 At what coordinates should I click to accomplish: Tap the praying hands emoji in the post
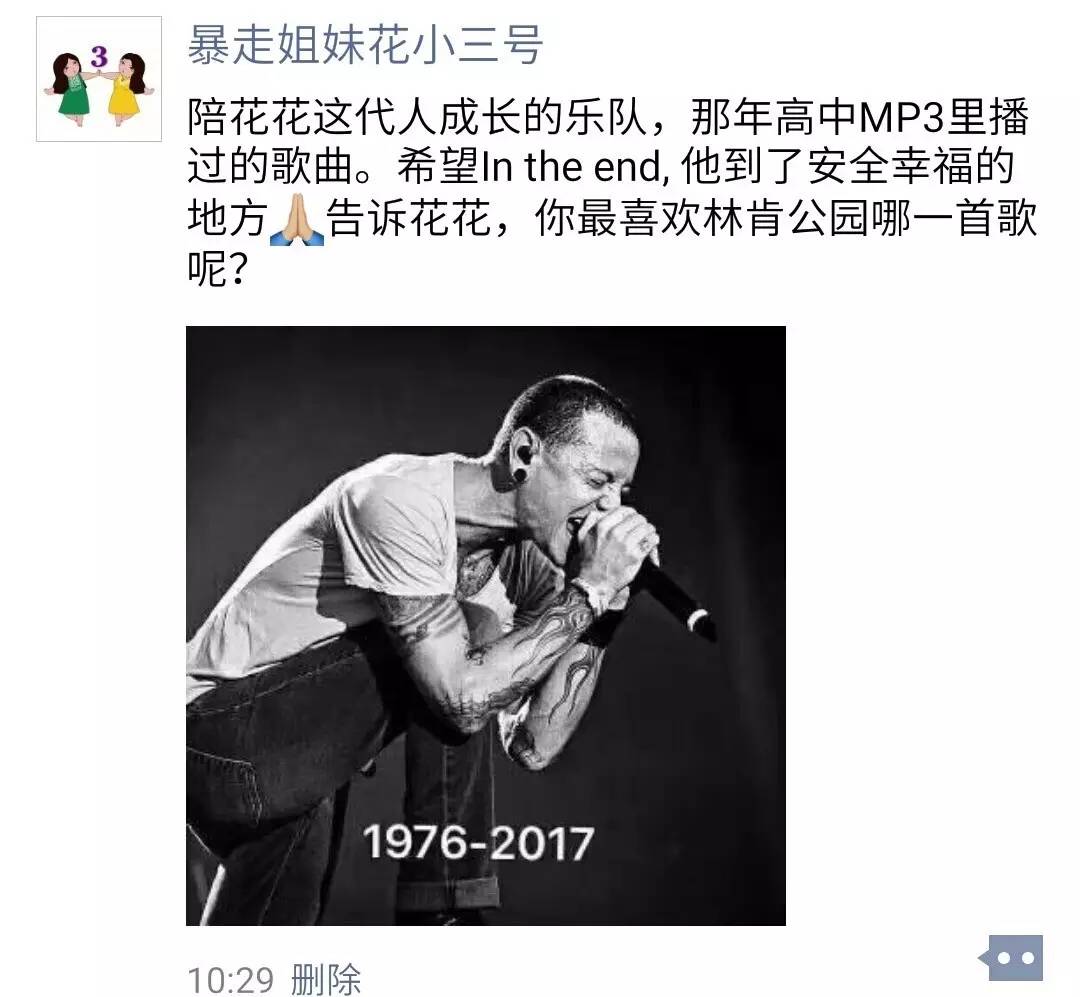tap(296, 220)
